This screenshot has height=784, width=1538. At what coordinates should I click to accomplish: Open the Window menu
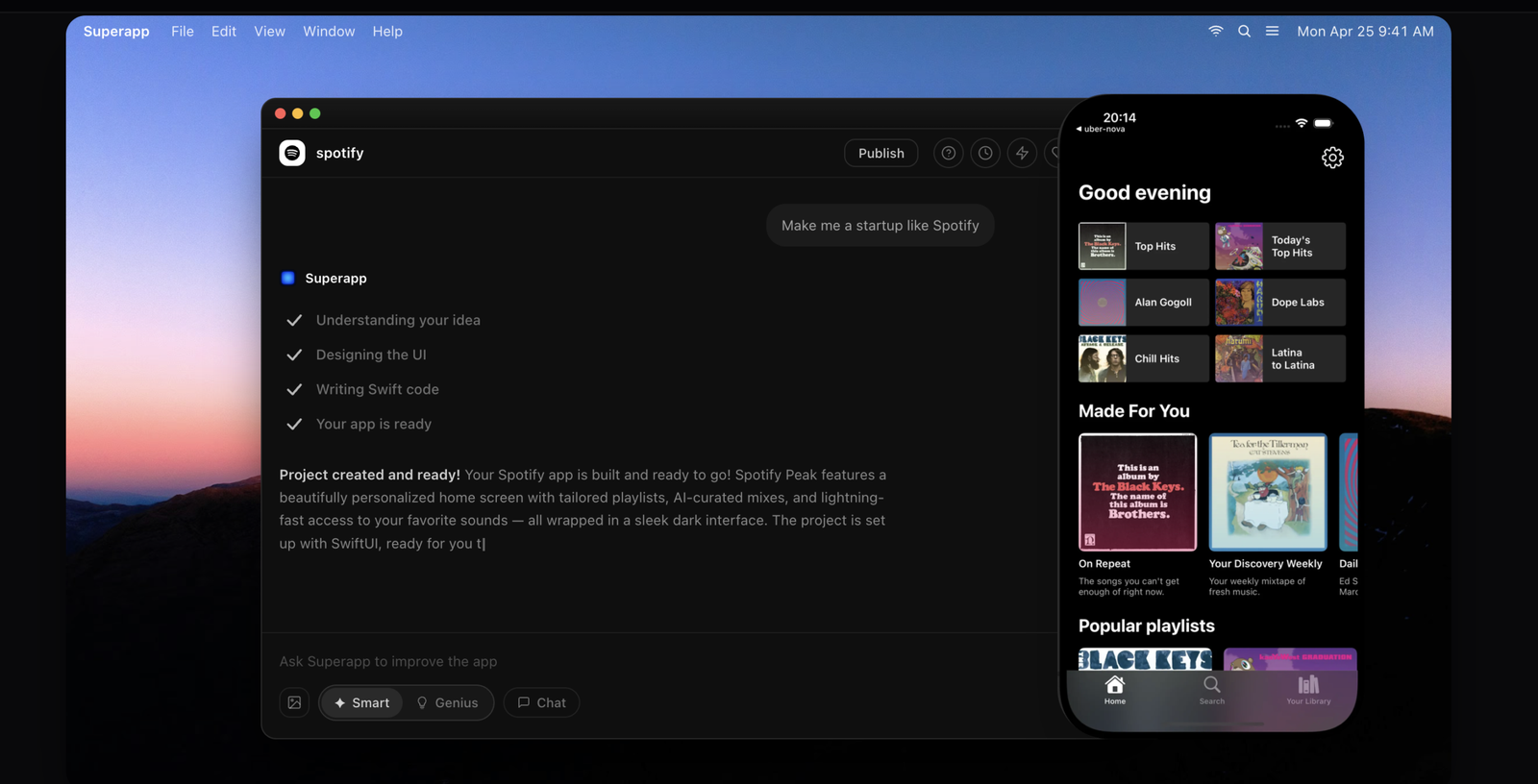pos(329,31)
